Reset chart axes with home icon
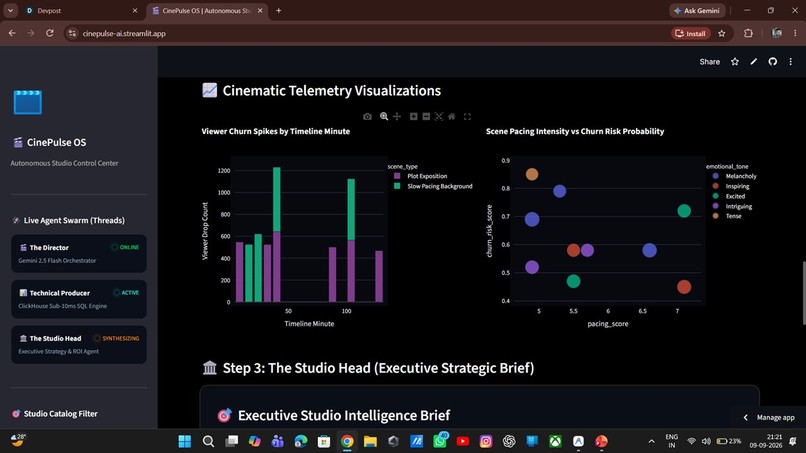Screen dimensions: 806x453 (x=451, y=117)
